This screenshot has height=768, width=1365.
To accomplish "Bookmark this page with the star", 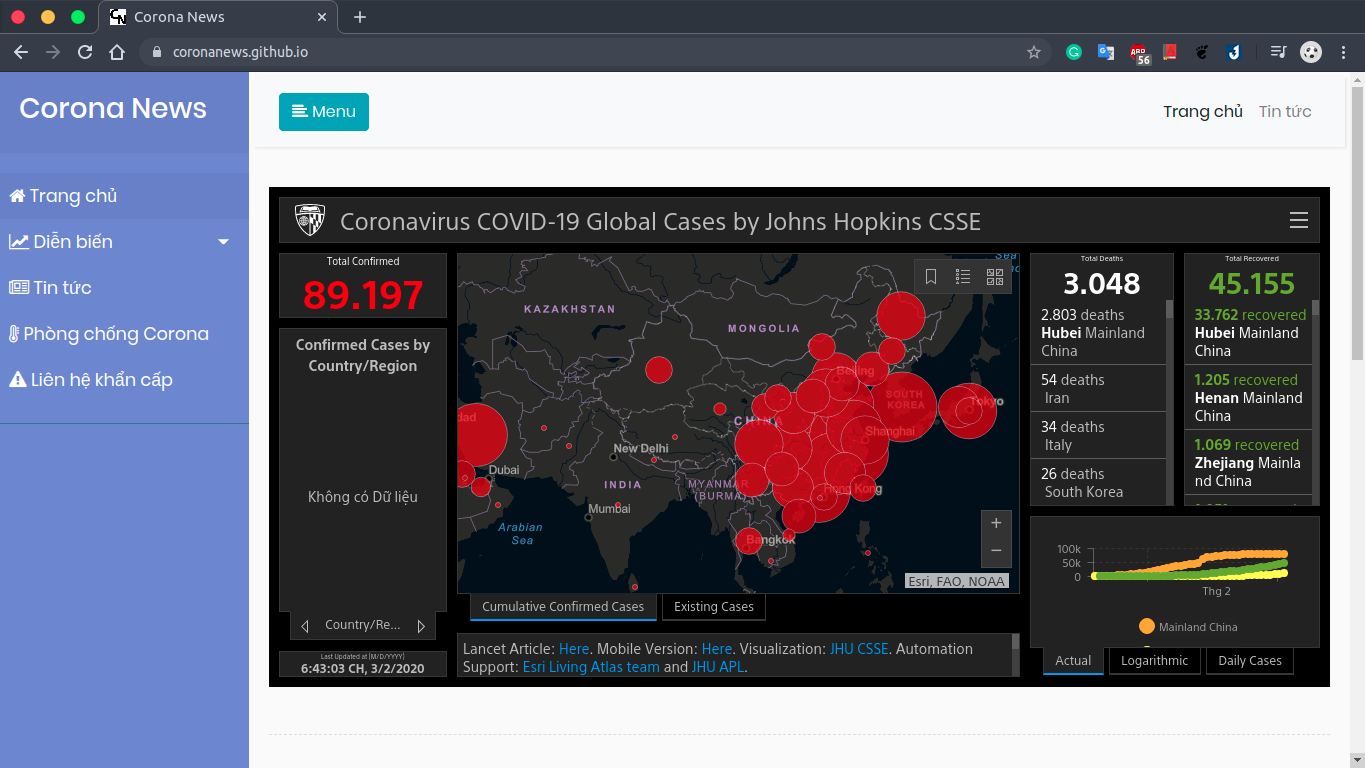I will coord(1034,52).
